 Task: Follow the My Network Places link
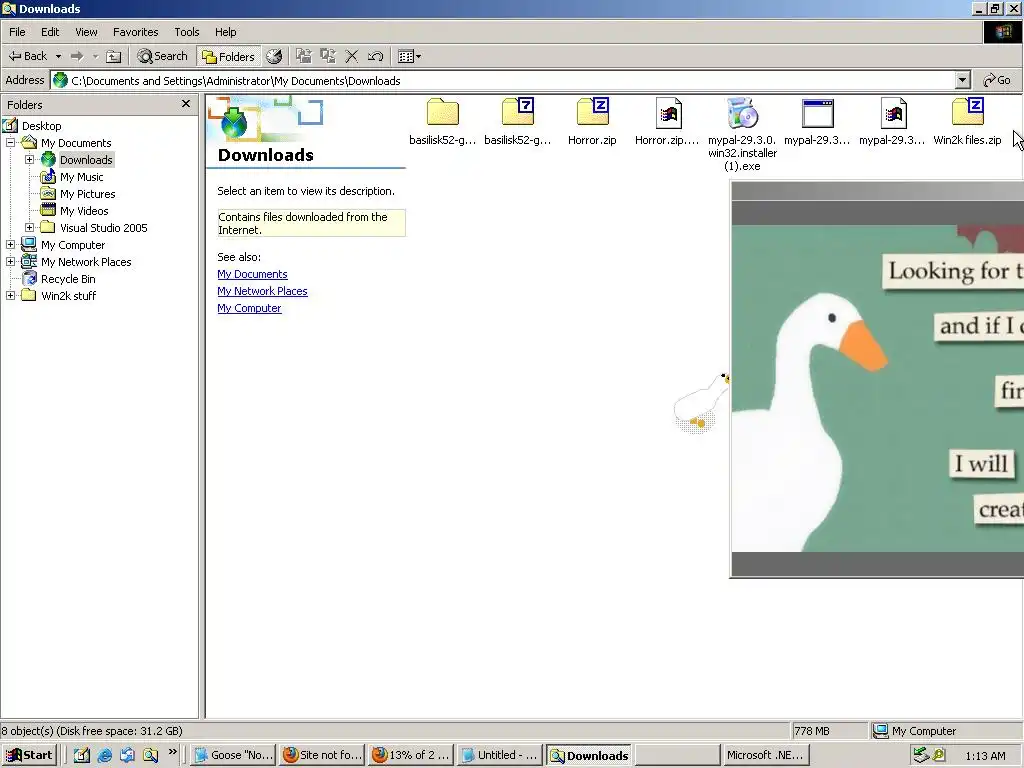pos(262,291)
